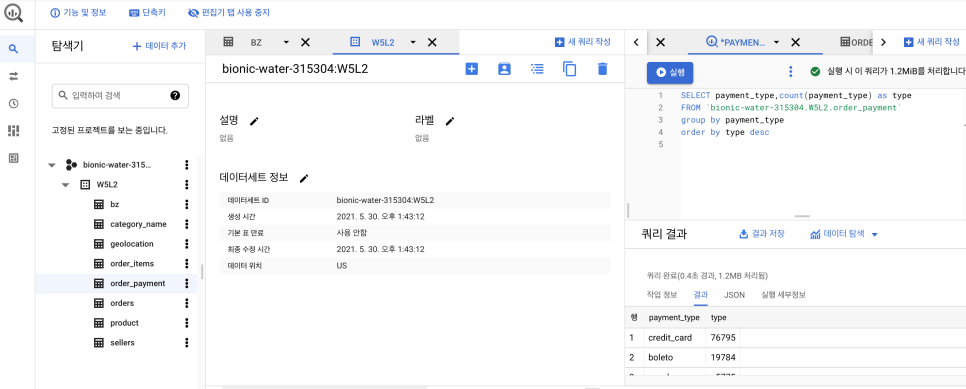The height and width of the screenshot is (389, 966).
Task: Click the list view icon in dataset toolbar
Action: click(x=537, y=69)
